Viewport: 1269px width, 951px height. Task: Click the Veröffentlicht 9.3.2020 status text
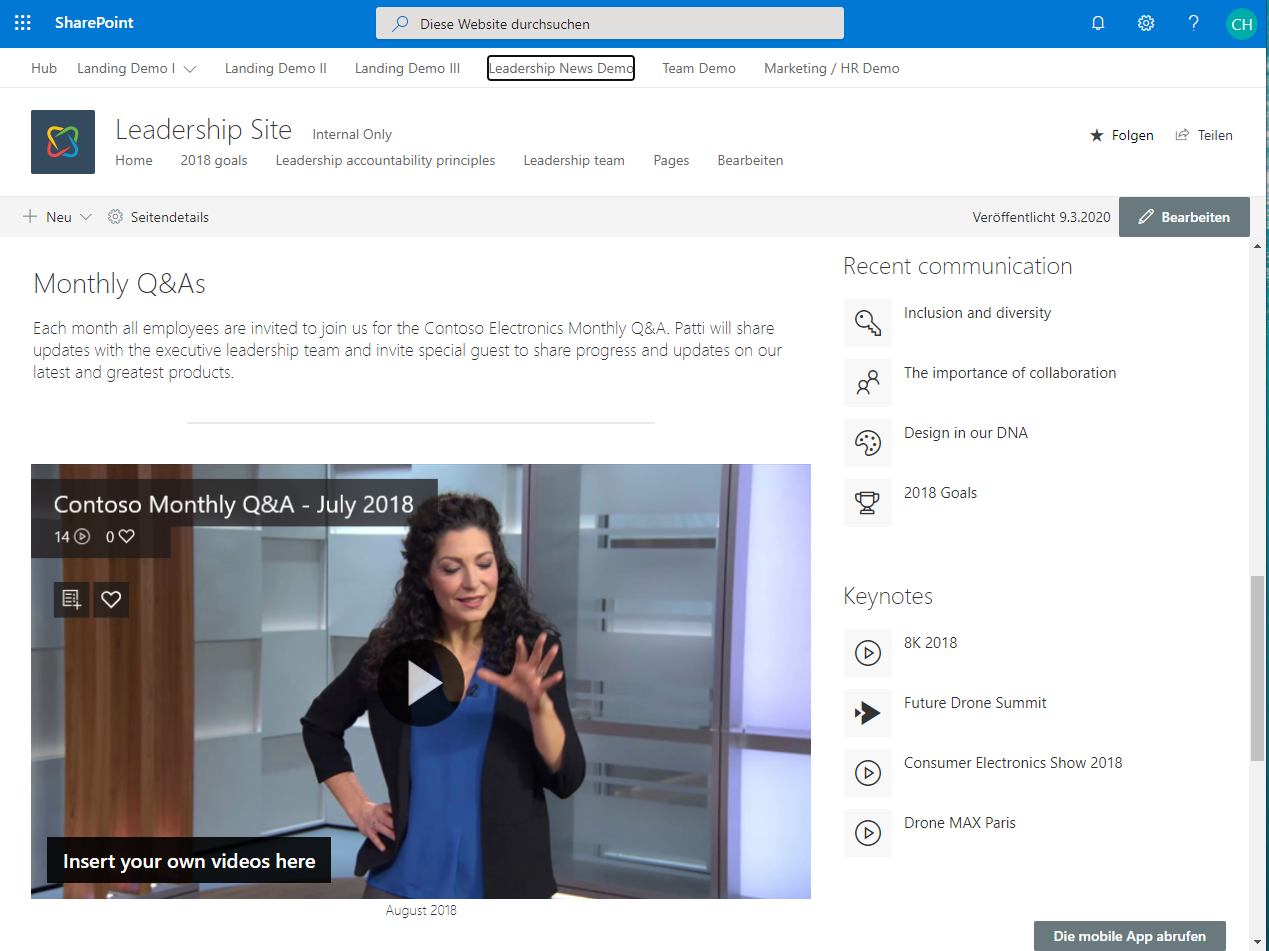coord(1041,217)
